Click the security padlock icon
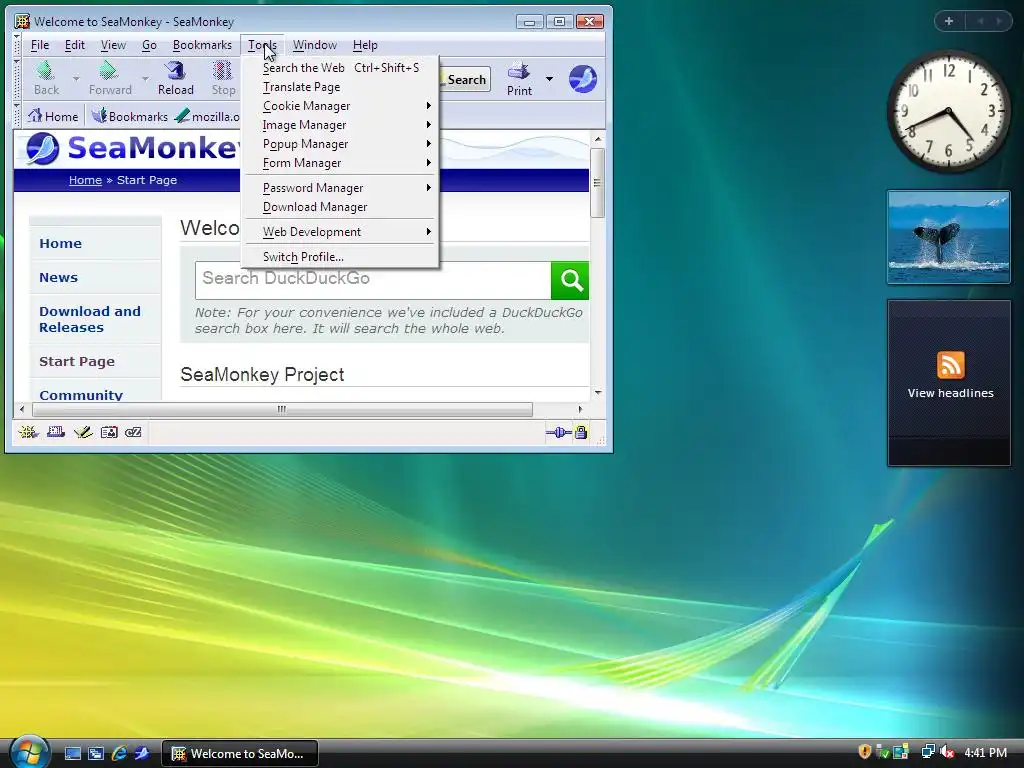 (581, 432)
